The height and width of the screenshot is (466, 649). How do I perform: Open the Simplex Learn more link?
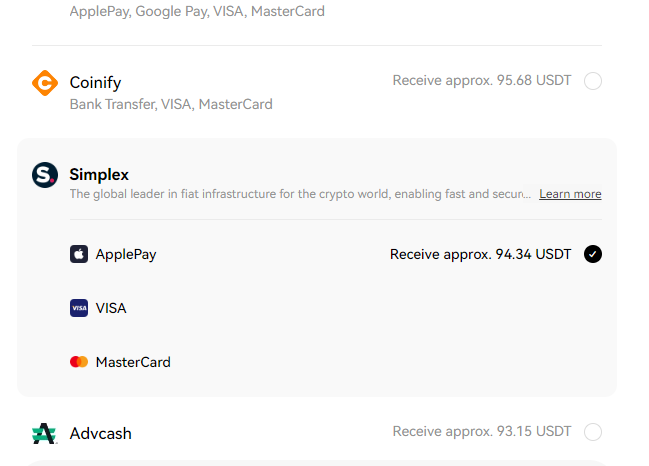pyautogui.click(x=570, y=194)
